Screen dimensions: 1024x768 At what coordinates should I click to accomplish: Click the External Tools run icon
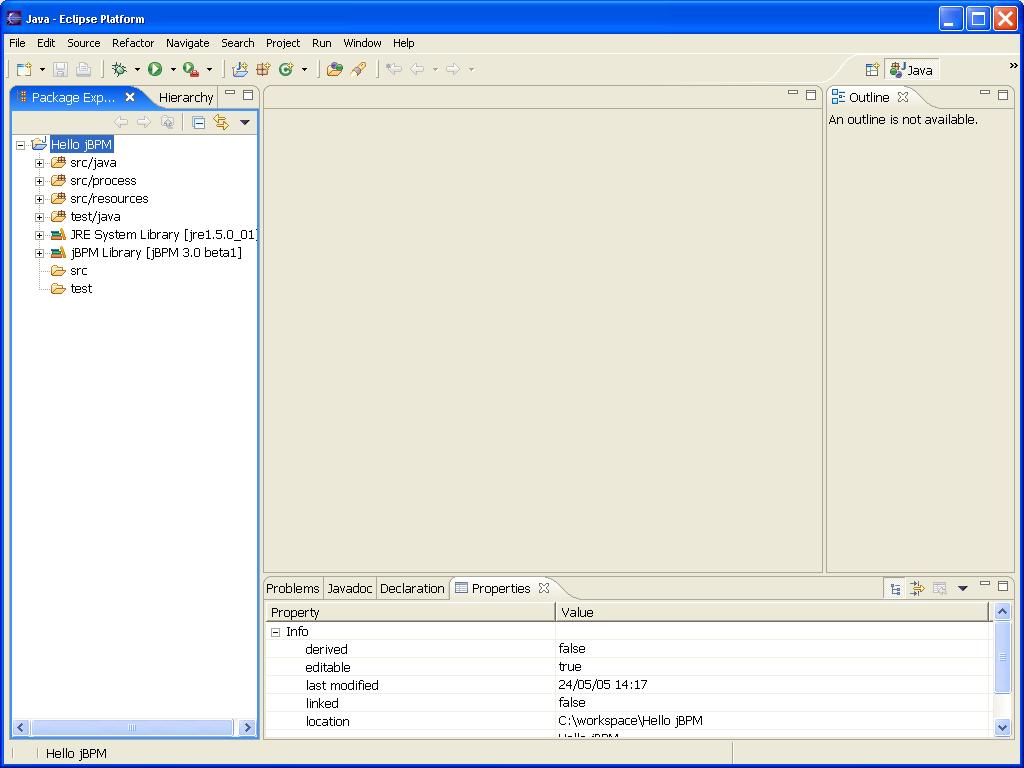[191, 69]
